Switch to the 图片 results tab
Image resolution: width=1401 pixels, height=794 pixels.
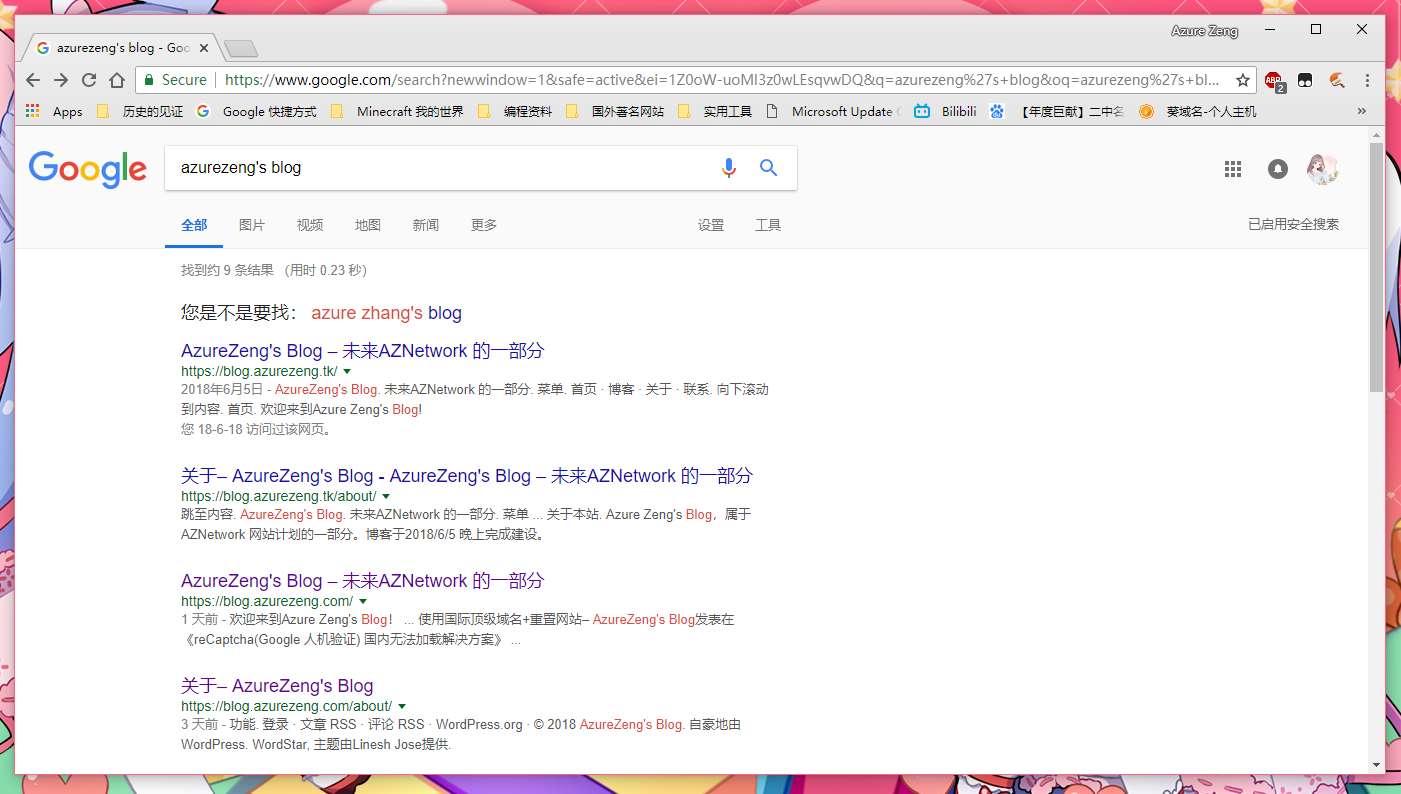[x=252, y=225]
